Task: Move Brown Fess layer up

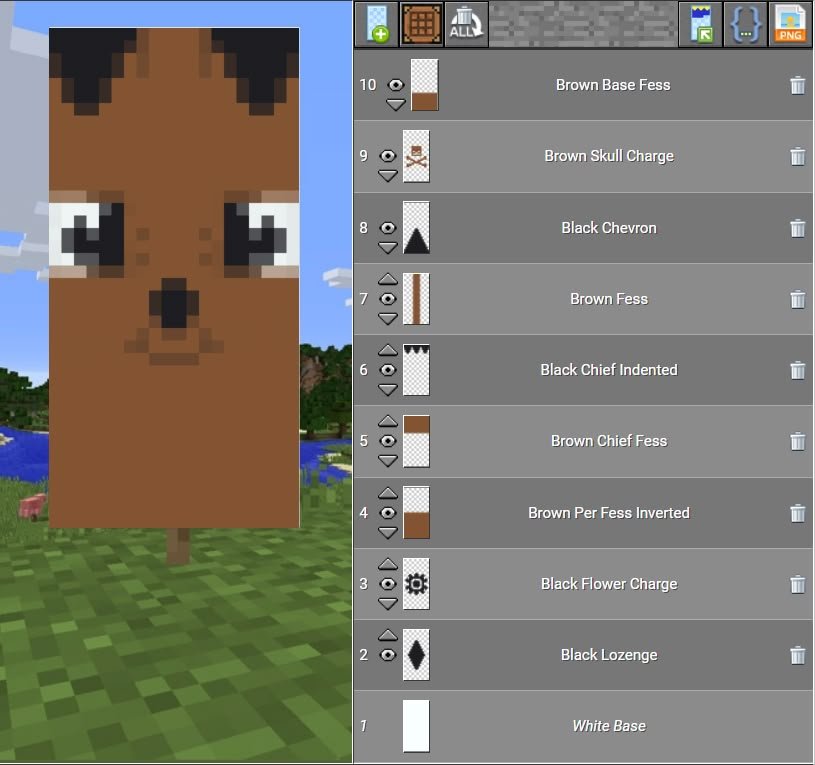Action: [x=388, y=279]
